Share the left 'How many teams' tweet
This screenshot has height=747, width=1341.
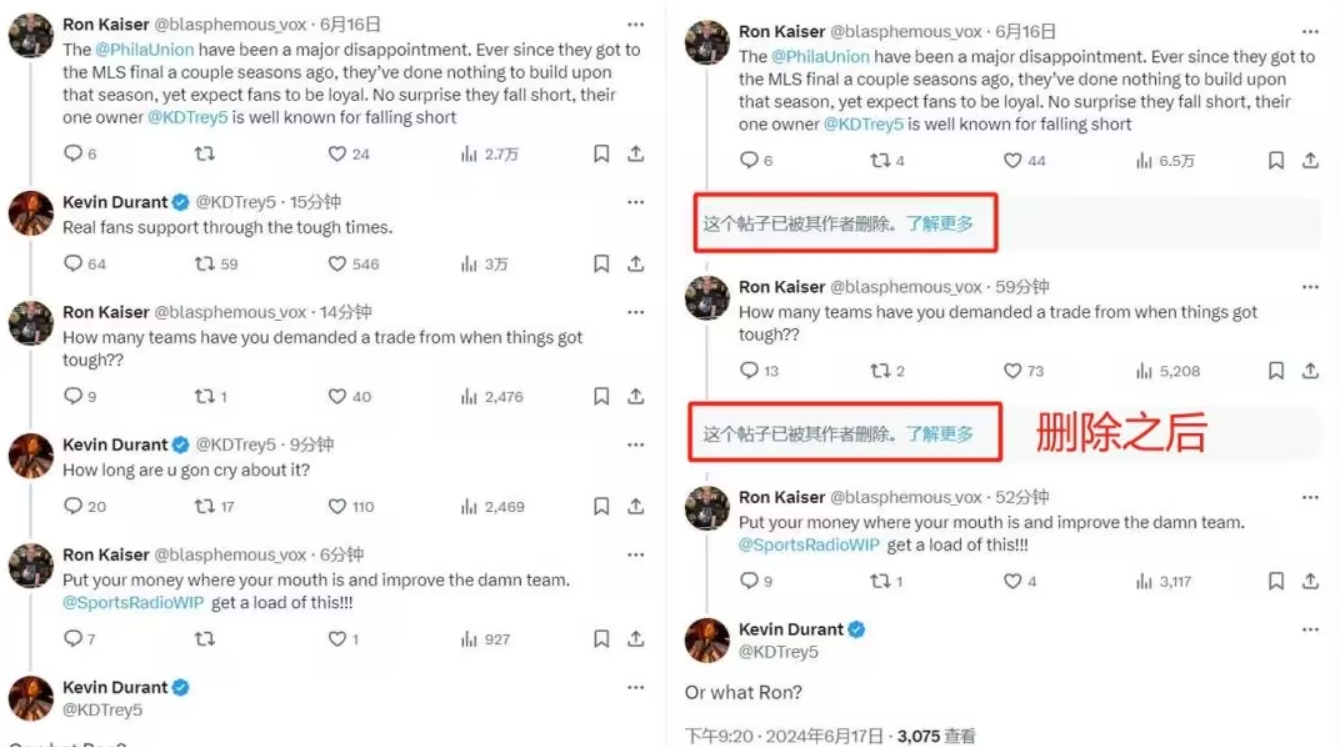635,397
